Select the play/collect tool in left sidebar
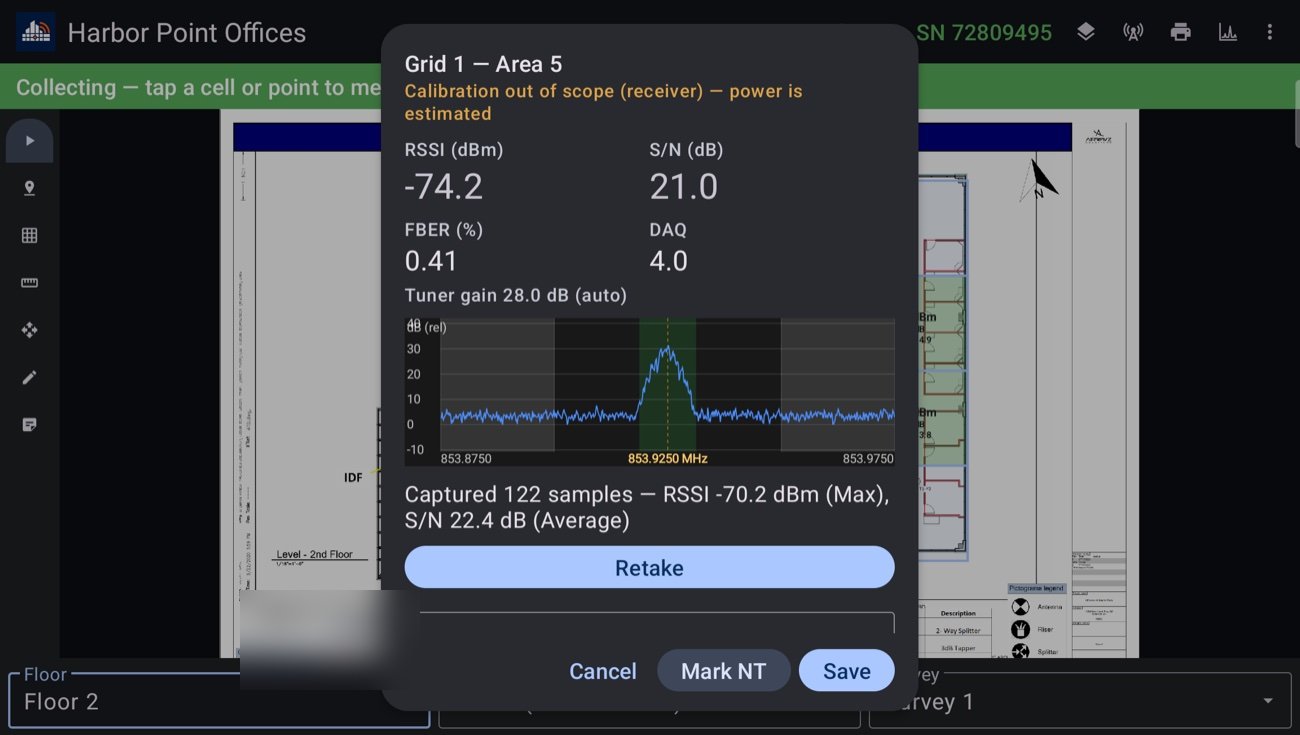This screenshot has width=1300, height=735. tap(29, 141)
